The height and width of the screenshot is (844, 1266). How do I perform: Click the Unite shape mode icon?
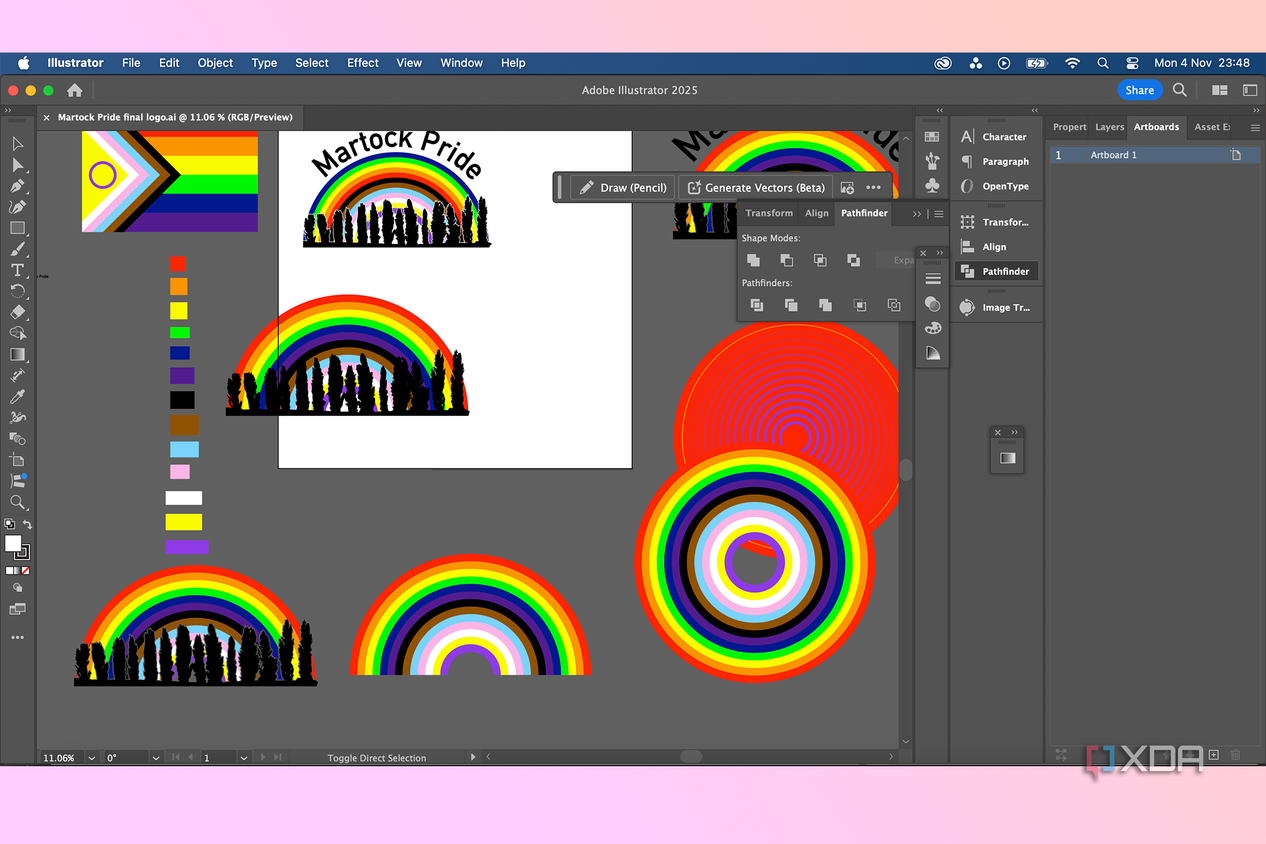pyautogui.click(x=753, y=260)
